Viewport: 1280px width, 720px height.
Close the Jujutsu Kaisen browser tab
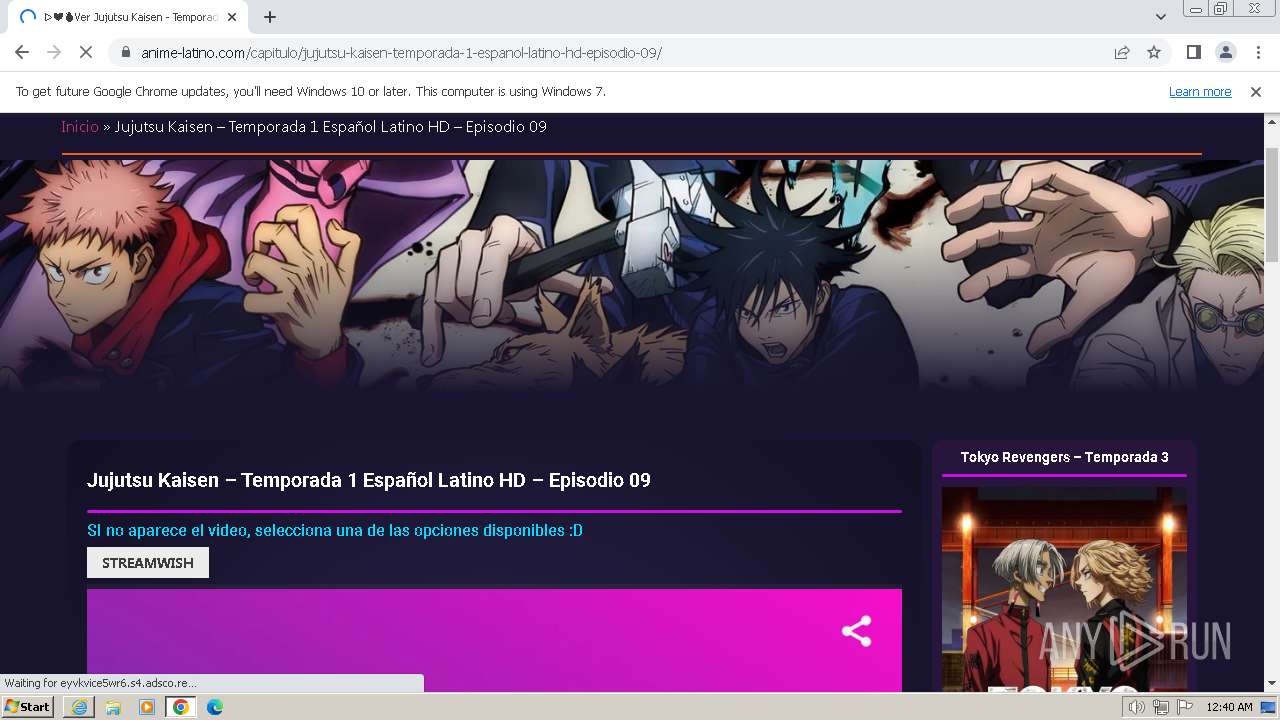[x=232, y=17]
